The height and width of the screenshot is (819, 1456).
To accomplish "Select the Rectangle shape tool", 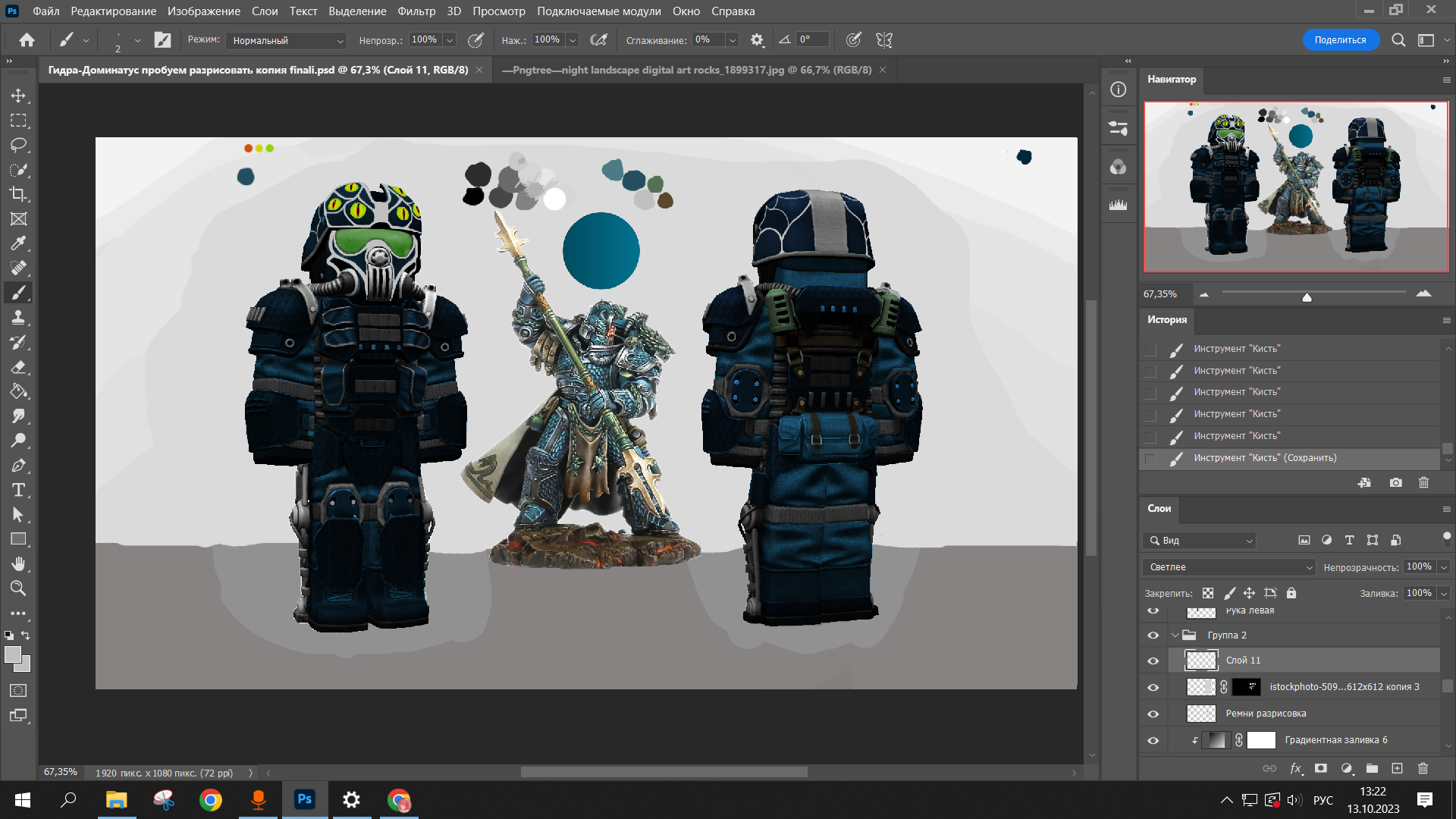I will [x=18, y=539].
